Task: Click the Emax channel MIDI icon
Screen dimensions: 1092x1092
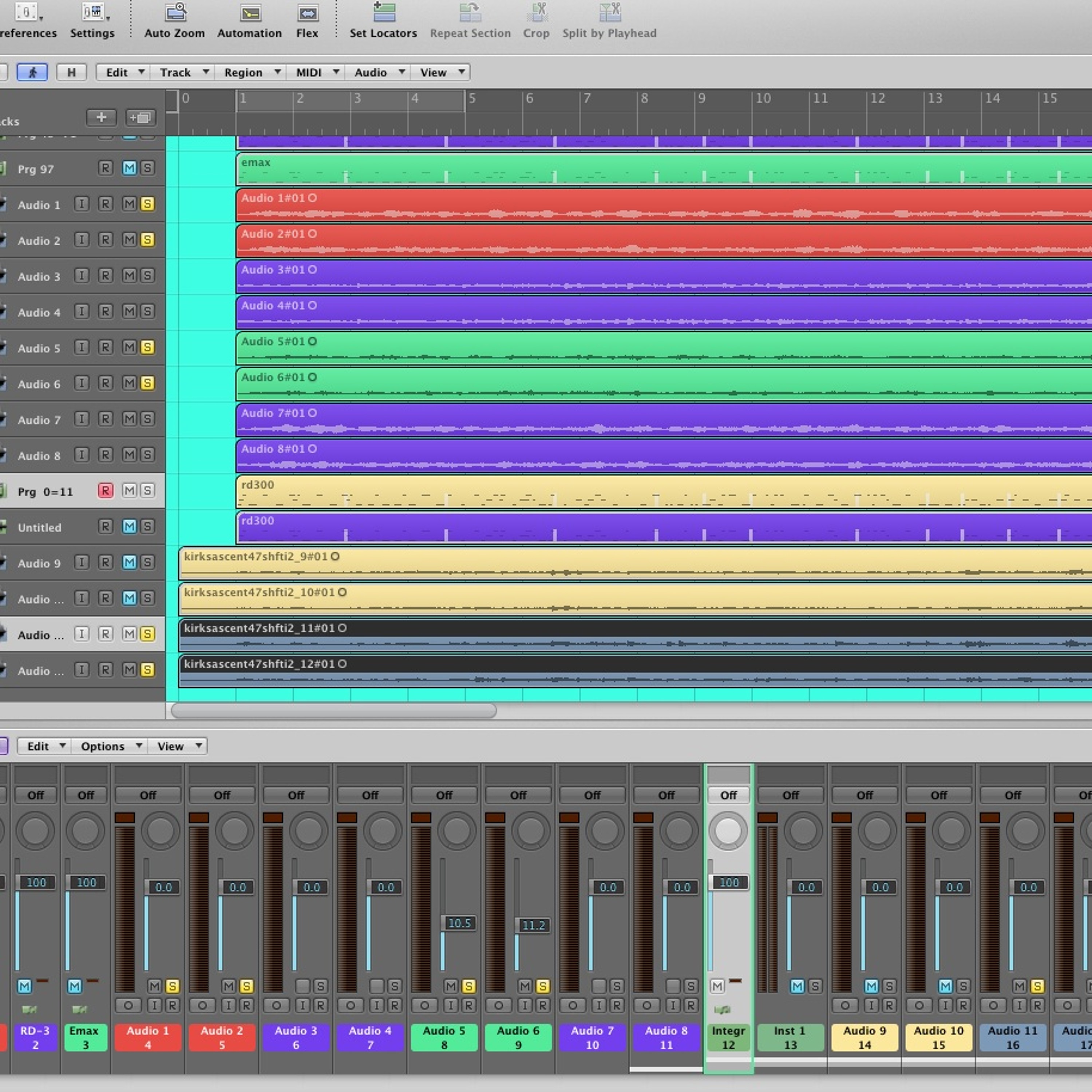Action: [80, 1009]
